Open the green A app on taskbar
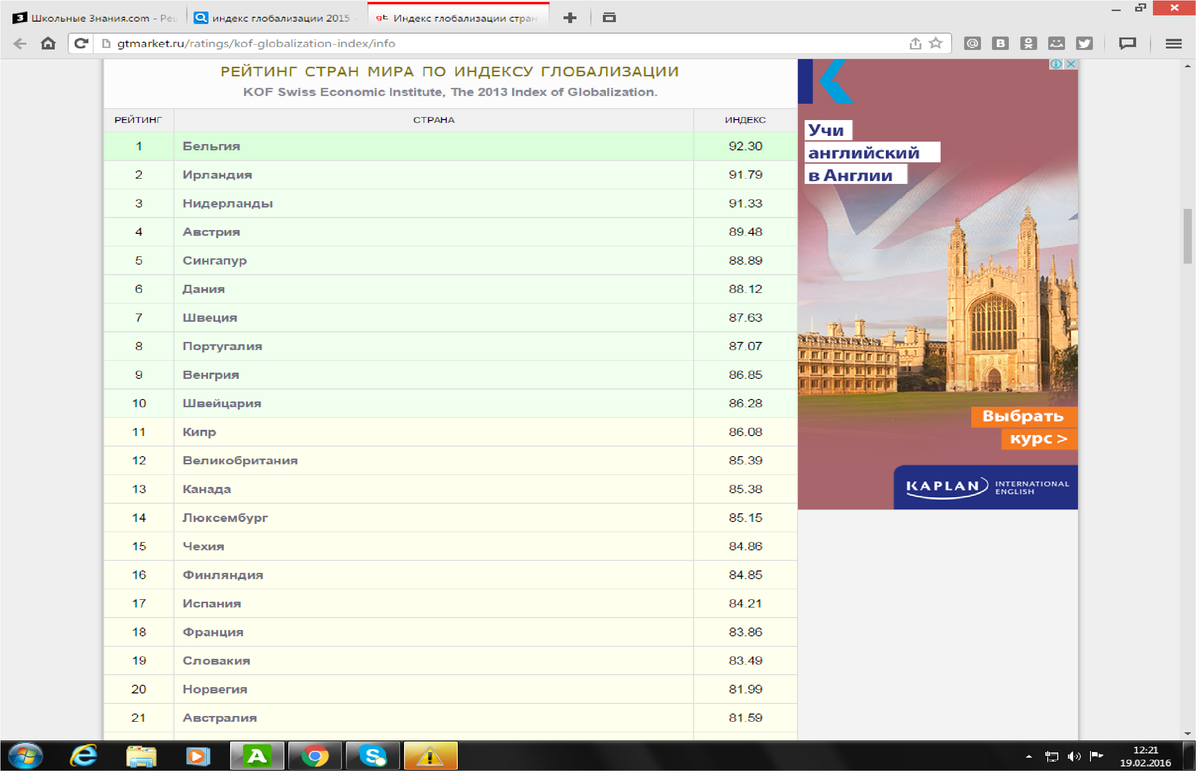The width and height of the screenshot is (1200, 776). [x=257, y=756]
